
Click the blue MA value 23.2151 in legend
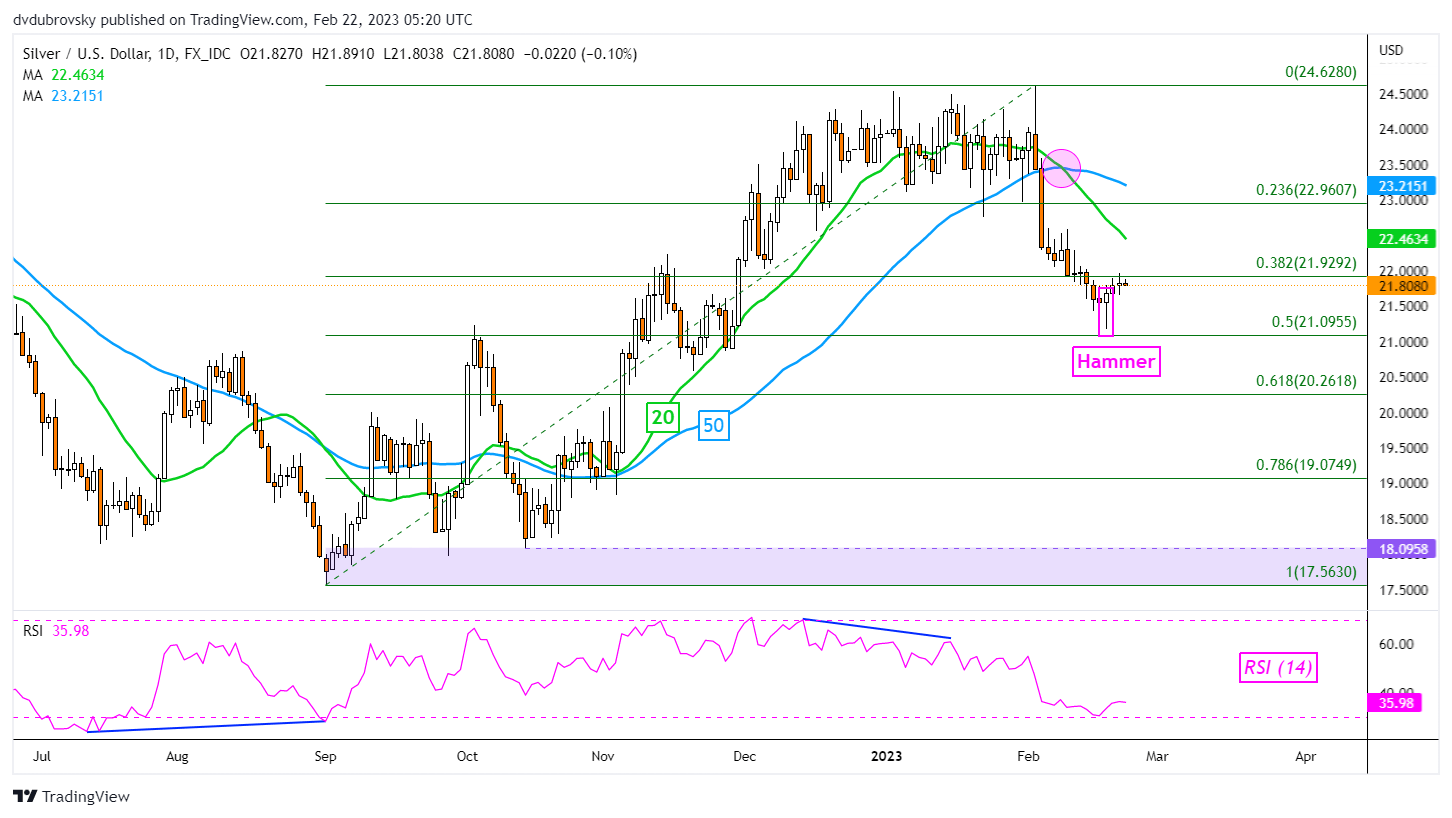pos(76,96)
